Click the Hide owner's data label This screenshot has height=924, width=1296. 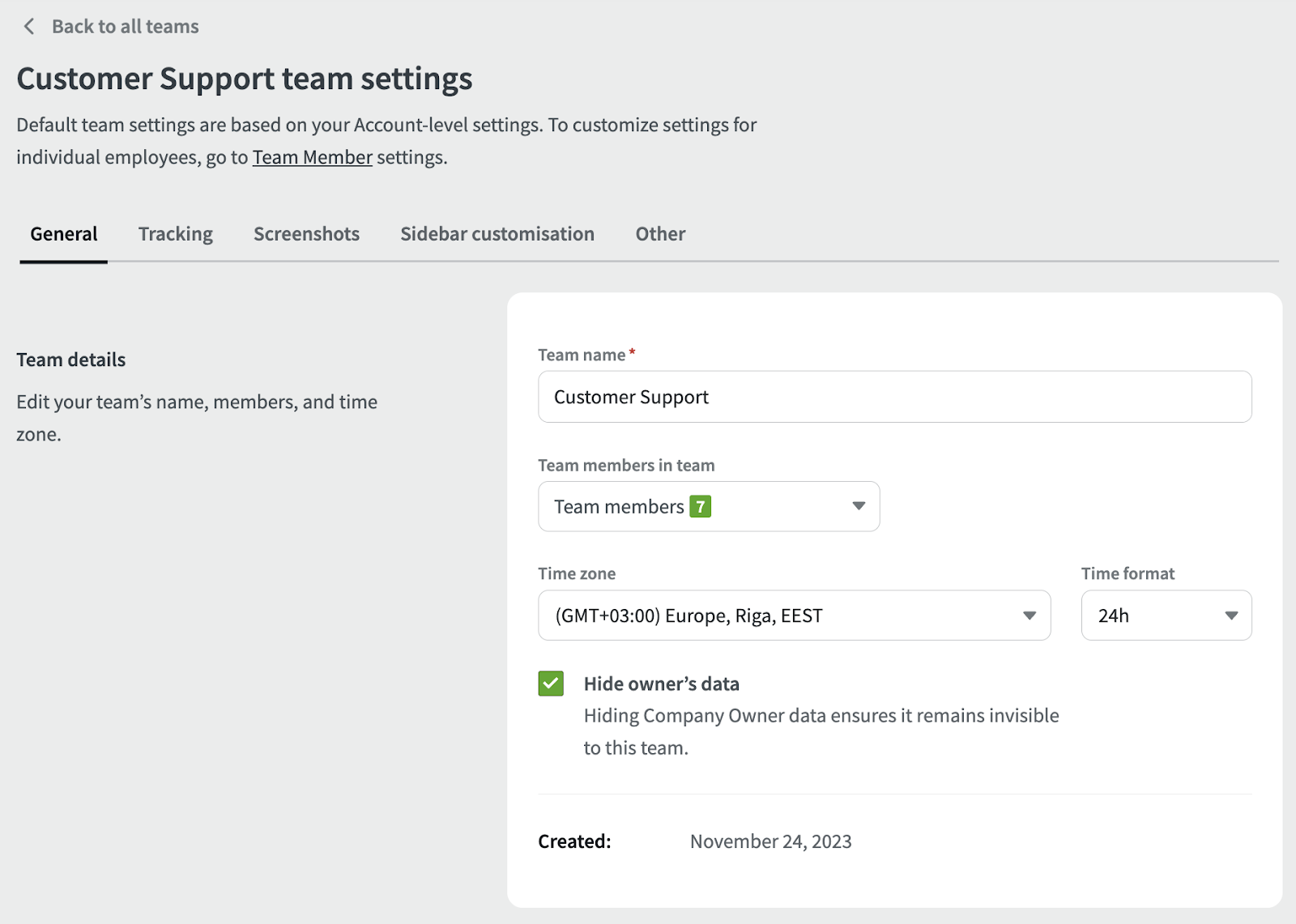pyautogui.click(x=661, y=684)
